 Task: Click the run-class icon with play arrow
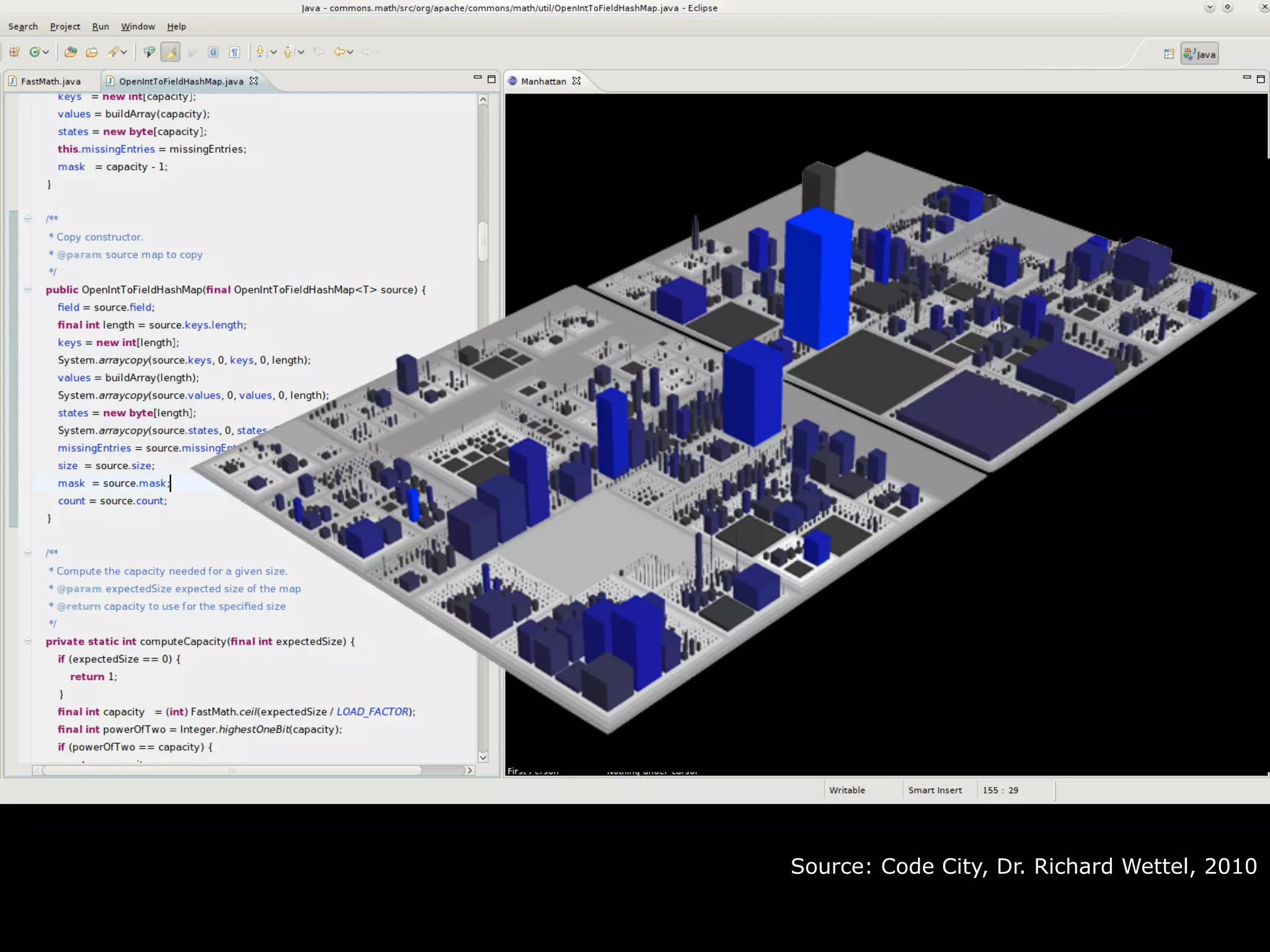point(149,52)
